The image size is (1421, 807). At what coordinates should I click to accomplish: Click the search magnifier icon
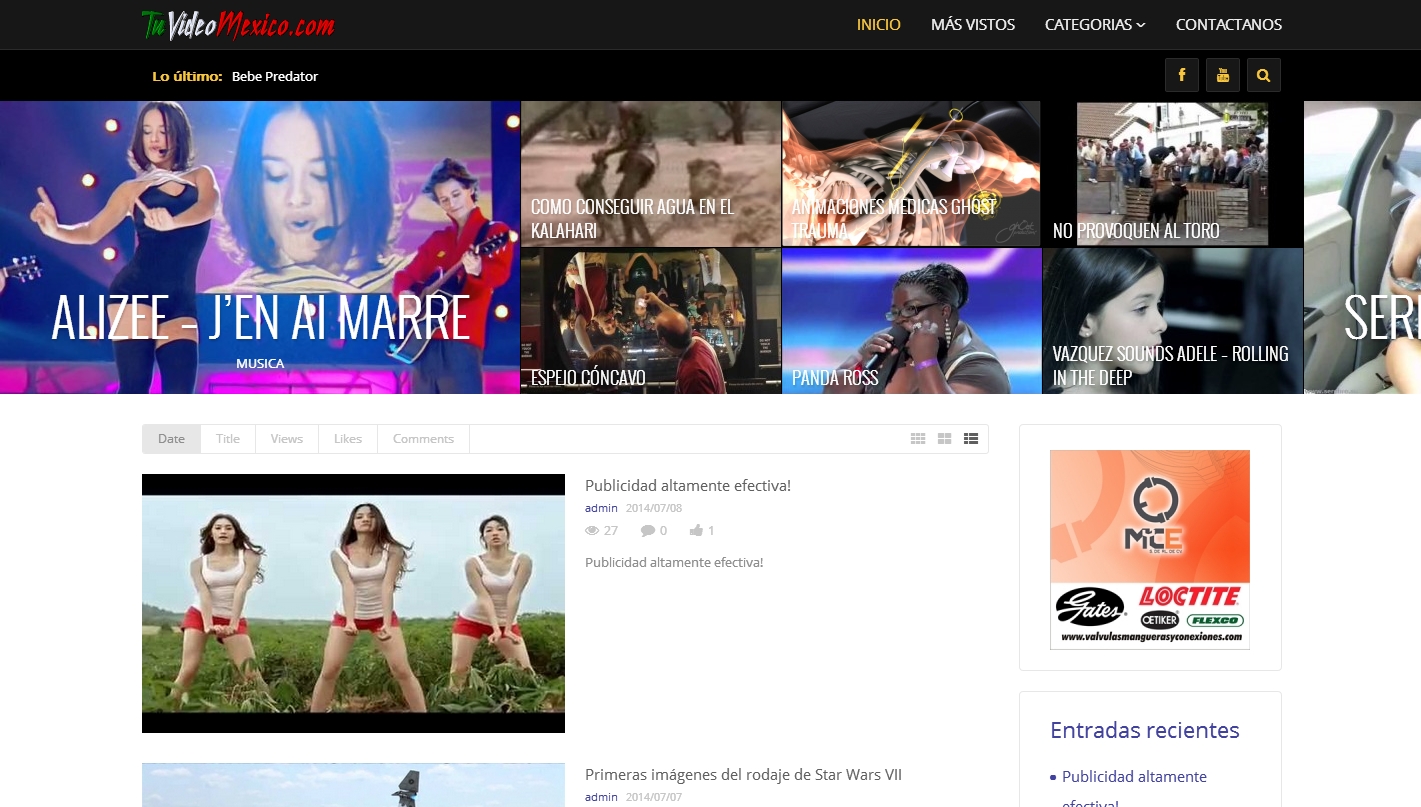tap(1263, 75)
